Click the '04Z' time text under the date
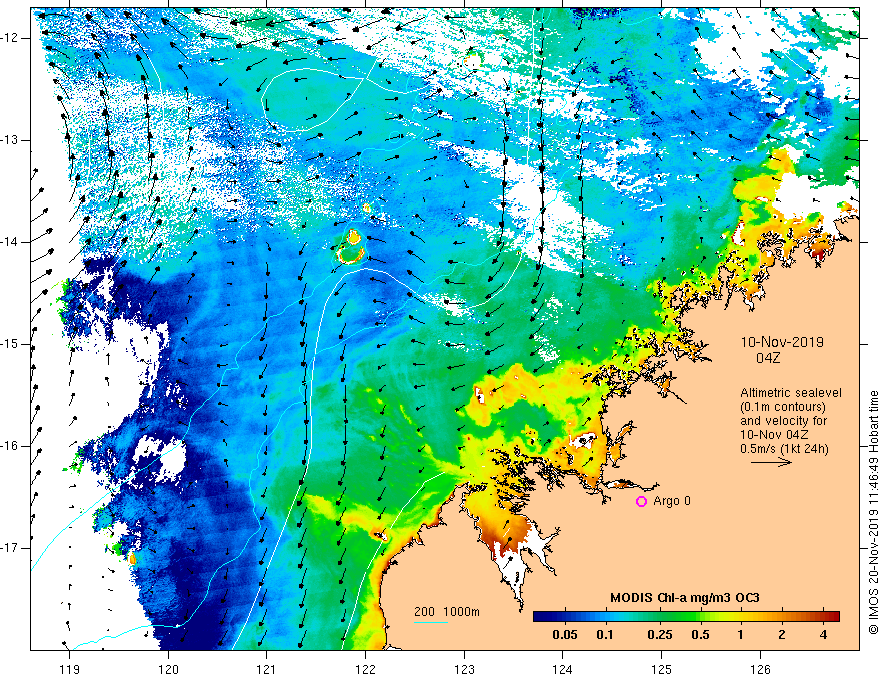Image resolution: width=880 pixels, height=680 pixels. pos(768,358)
